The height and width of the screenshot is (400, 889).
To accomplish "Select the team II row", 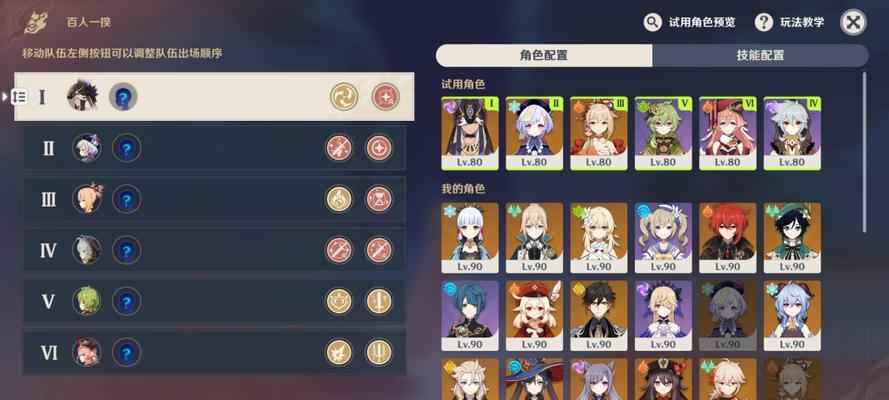I will tap(214, 148).
